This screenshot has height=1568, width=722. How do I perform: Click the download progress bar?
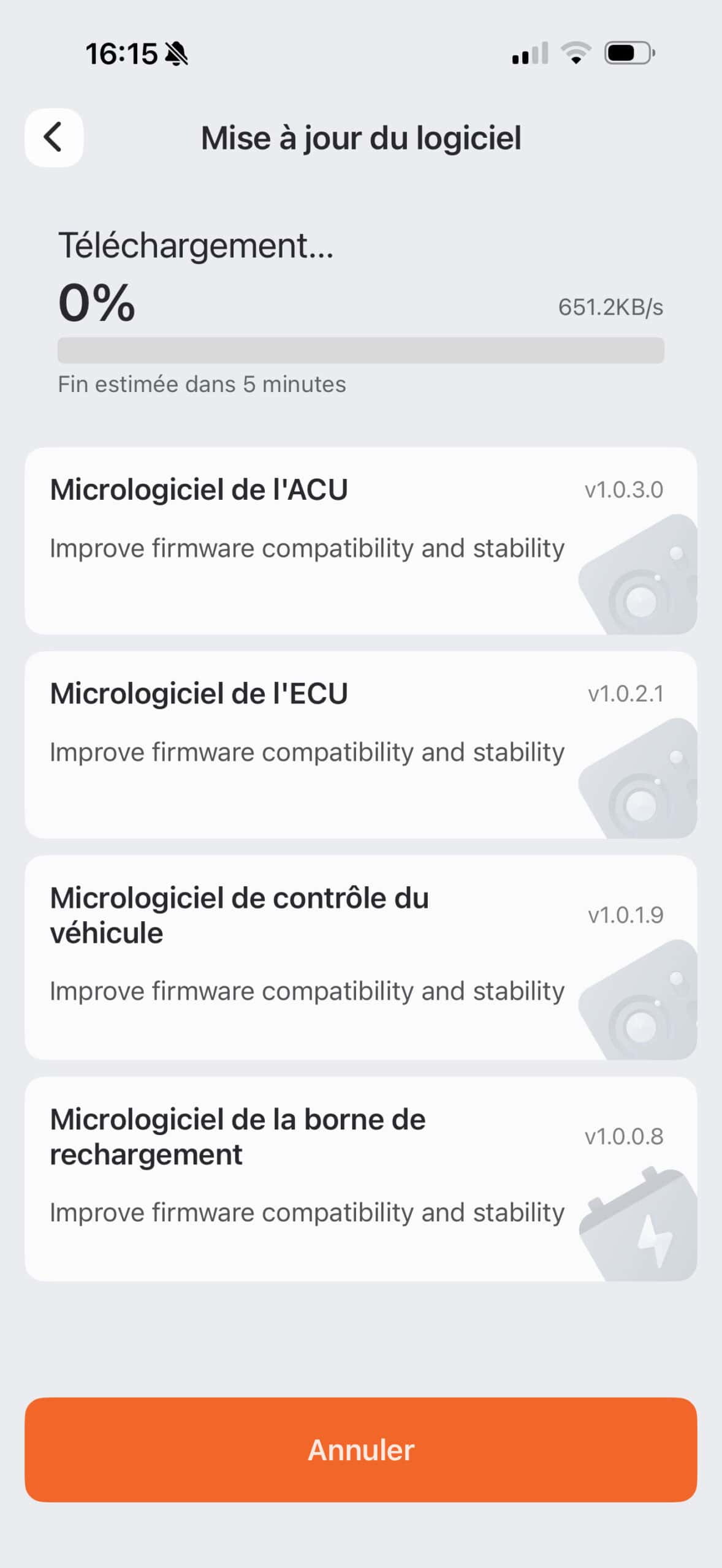(360, 350)
